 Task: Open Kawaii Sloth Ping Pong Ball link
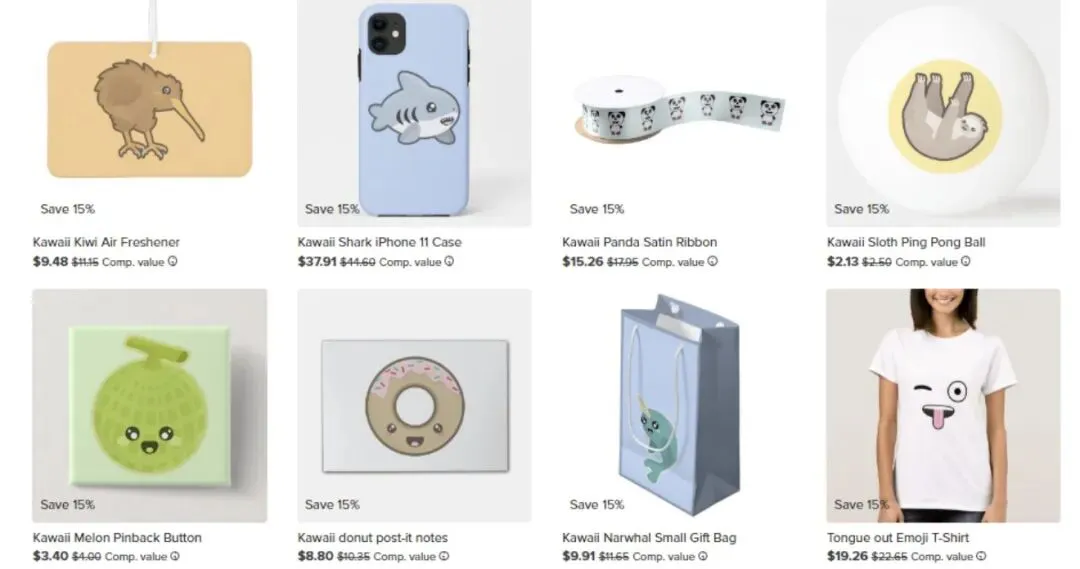click(x=906, y=242)
